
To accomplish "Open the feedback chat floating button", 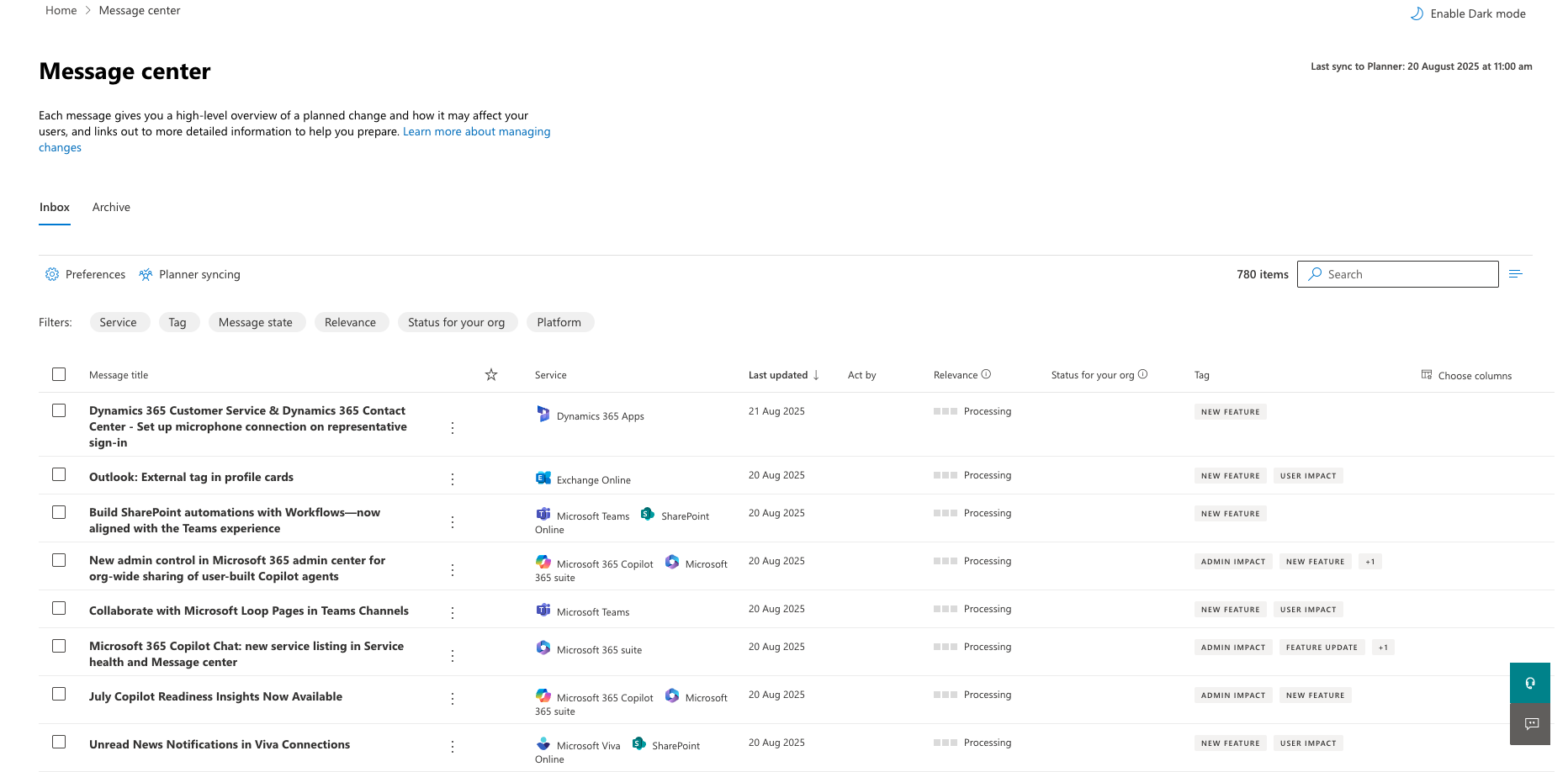I will [x=1530, y=724].
